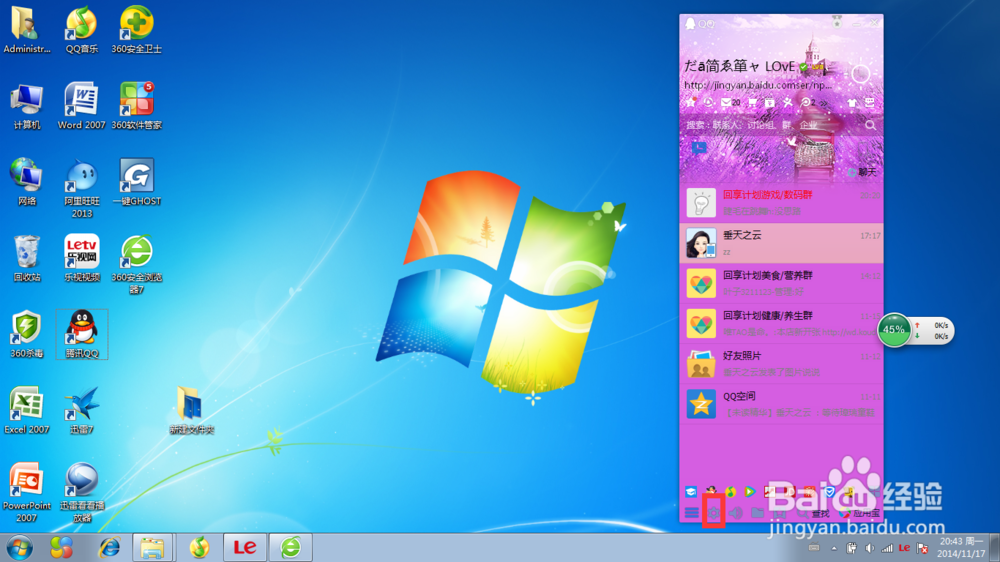Viewport: 1000px width, 562px height.
Task: Open QQ Game penguin icon in app bar
Action: 711,491
